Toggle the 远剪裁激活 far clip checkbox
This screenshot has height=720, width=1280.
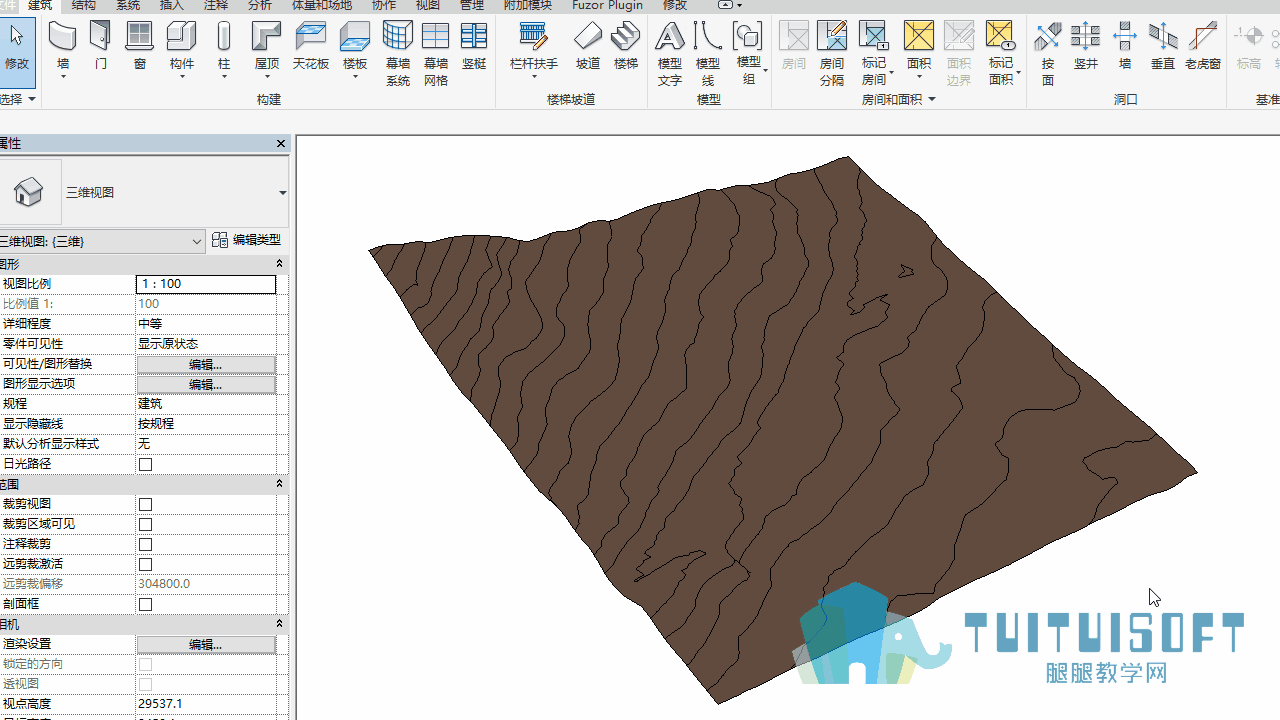(x=146, y=564)
